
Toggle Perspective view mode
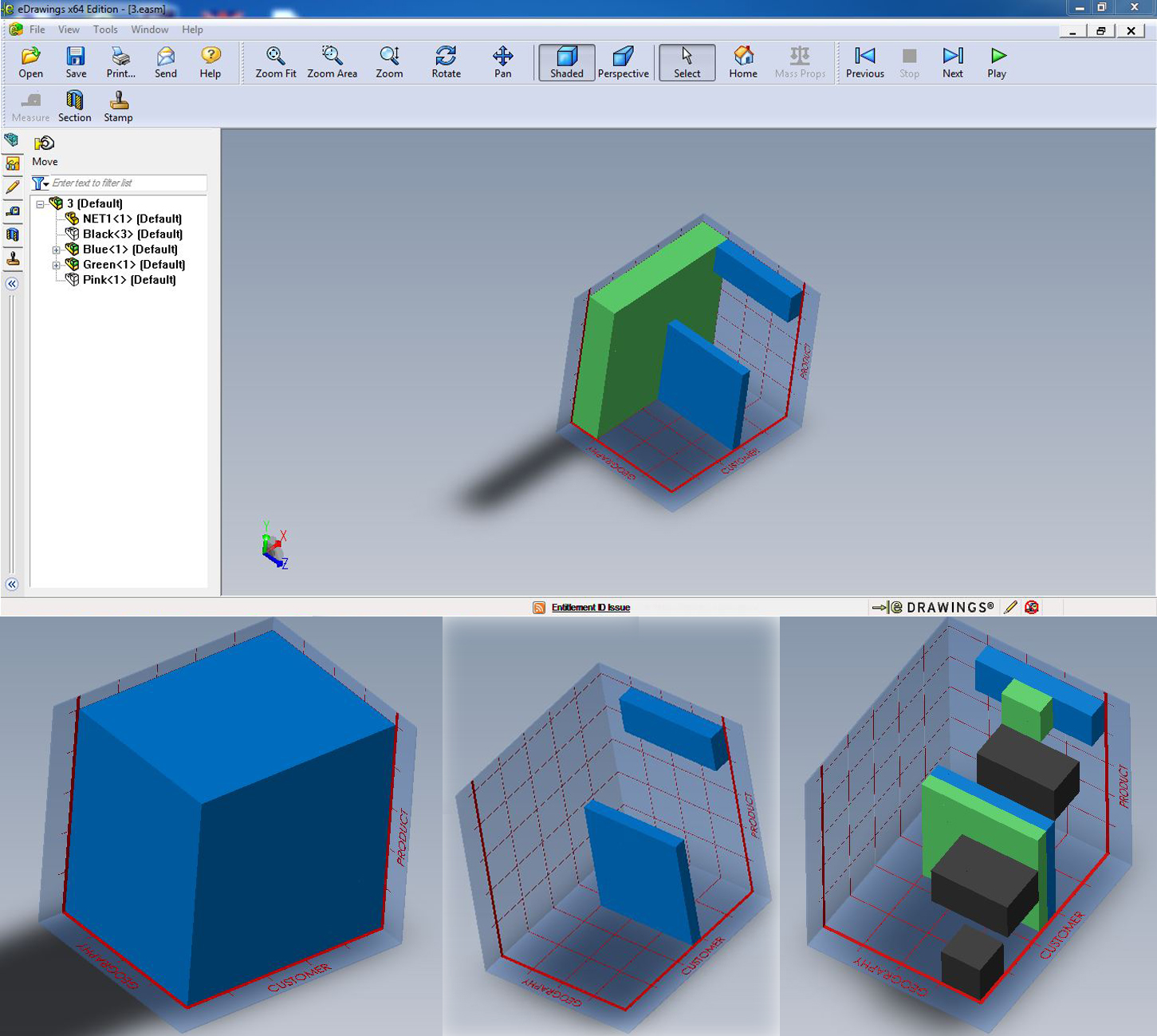pos(623,62)
